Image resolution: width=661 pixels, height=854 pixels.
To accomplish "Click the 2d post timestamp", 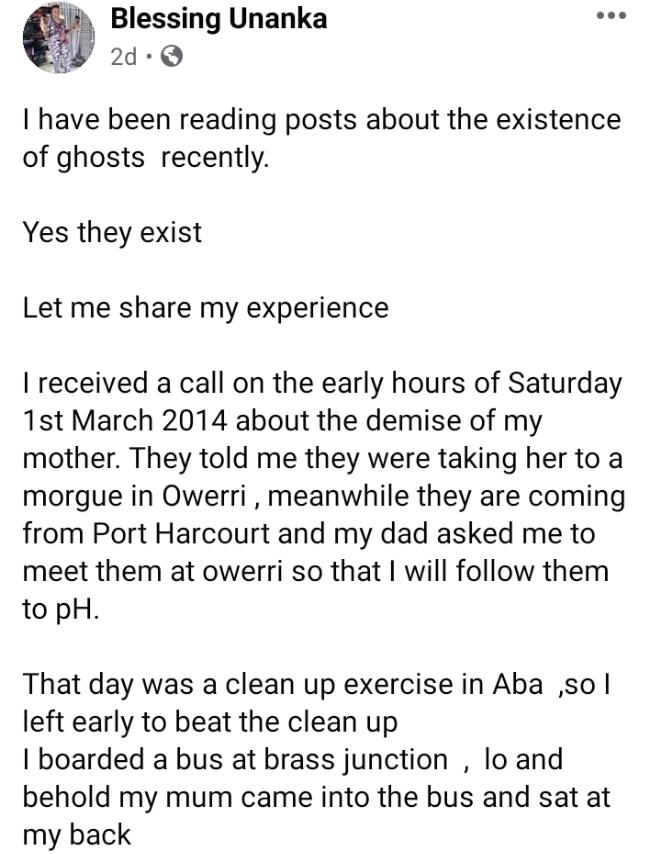I will (x=124, y=57).
